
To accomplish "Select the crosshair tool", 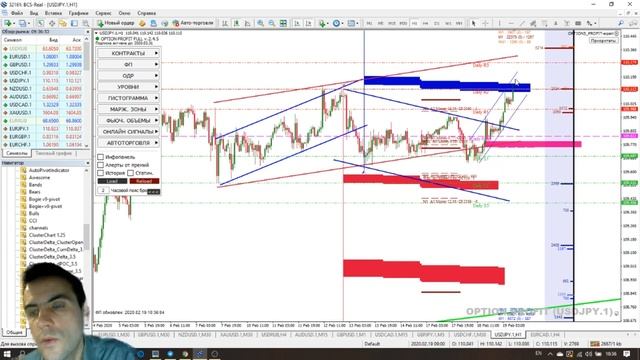I will (485, 23).
